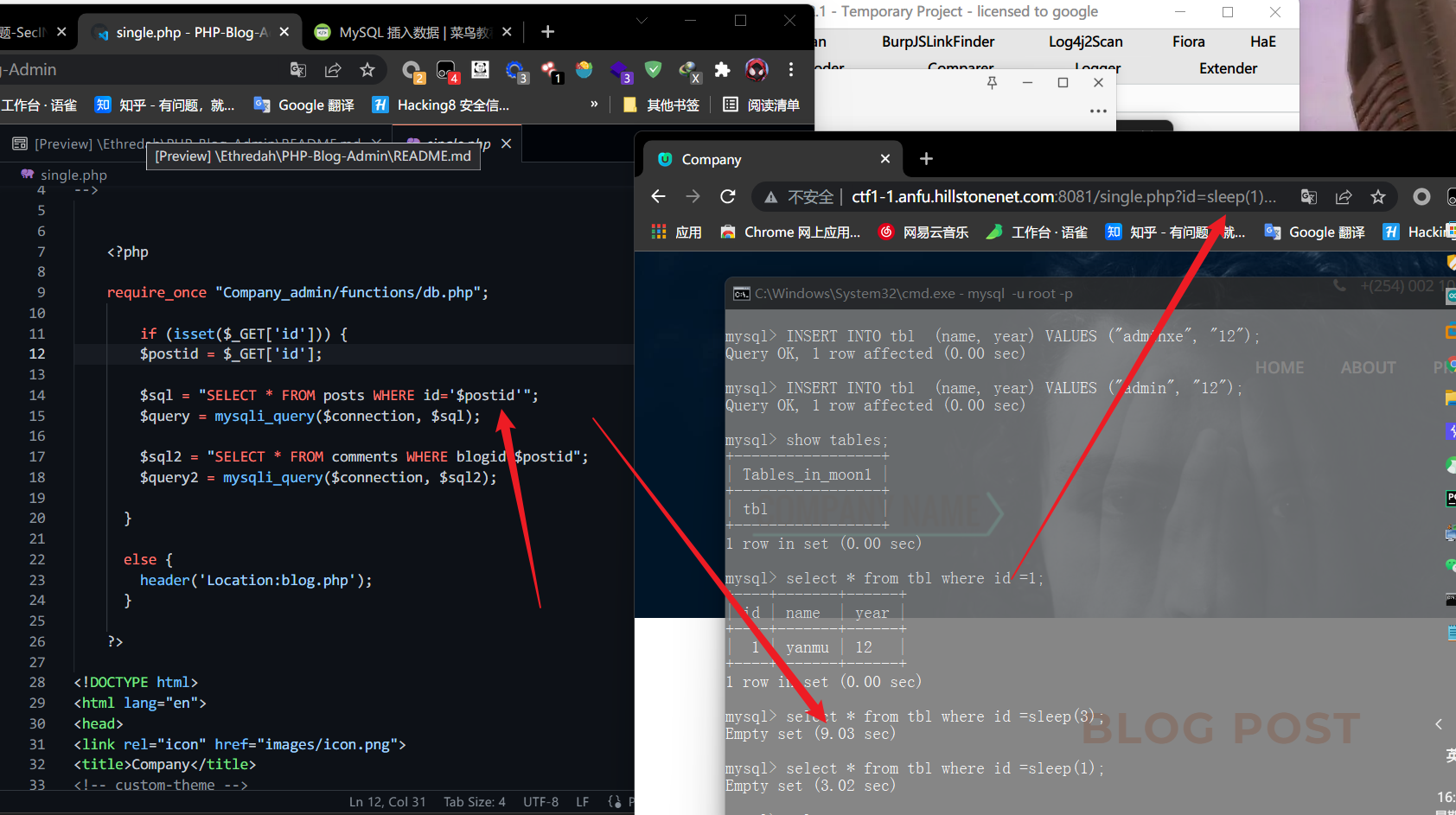Open tab search dropdown arrow in left browser
This screenshot has height=815, width=1456.
642,21
